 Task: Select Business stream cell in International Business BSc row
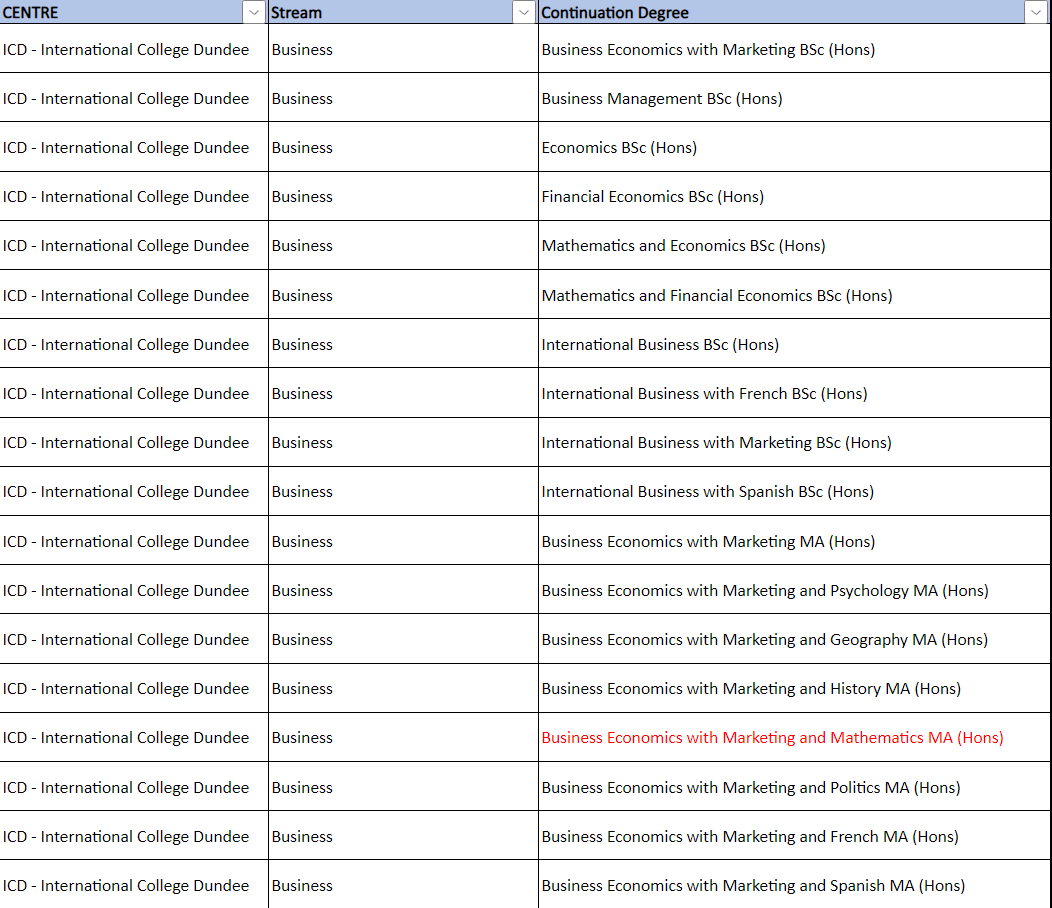403,343
